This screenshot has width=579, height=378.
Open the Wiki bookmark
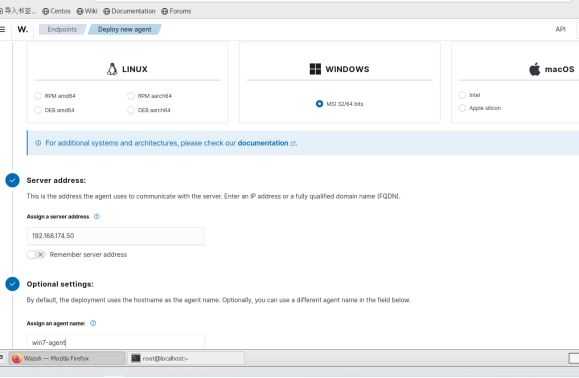(87, 11)
